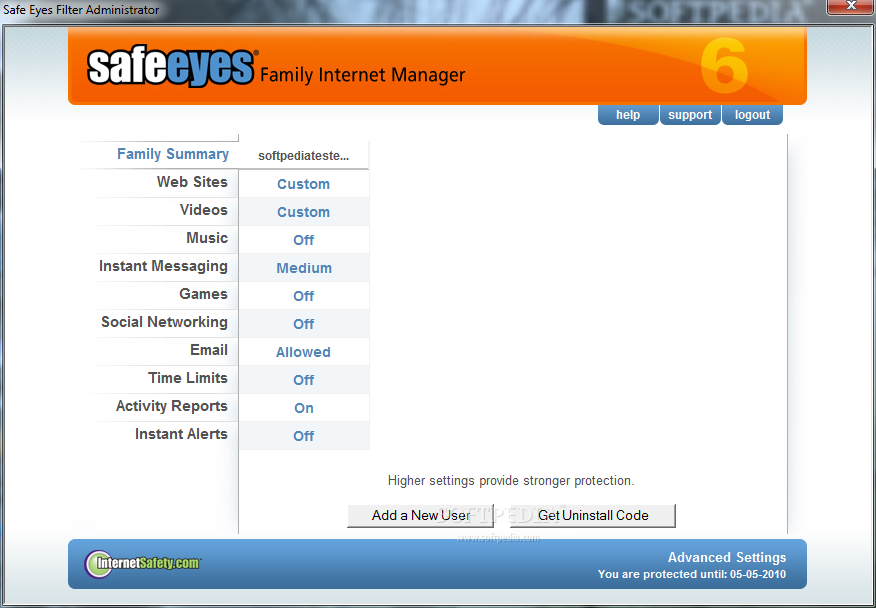876x608 pixels.
Task: Click Allowed setting for Email
Action: click(303, 352)
